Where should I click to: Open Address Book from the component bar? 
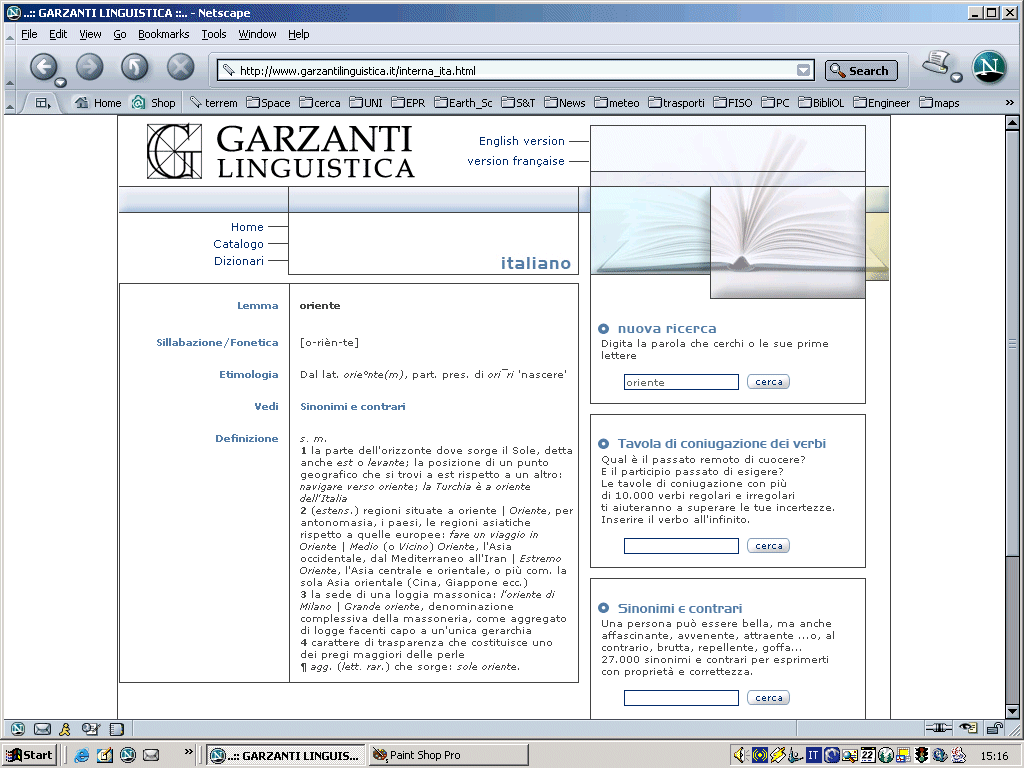(116, 729)
